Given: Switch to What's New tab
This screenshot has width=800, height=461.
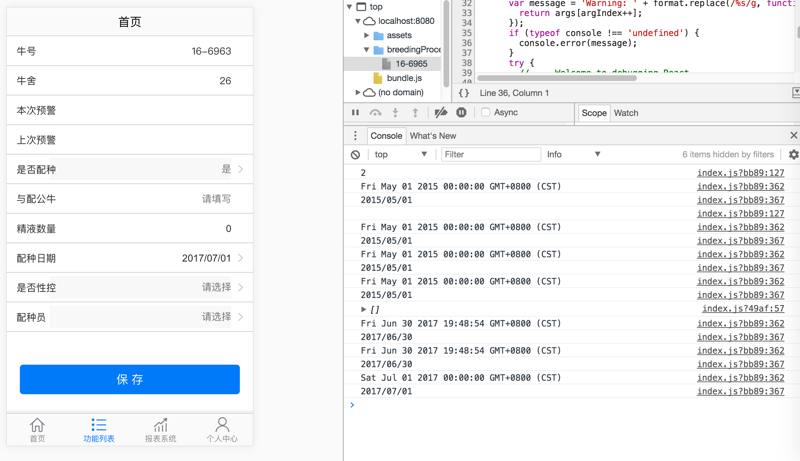Looking at the screenshot, I should (x=433, y=136).
